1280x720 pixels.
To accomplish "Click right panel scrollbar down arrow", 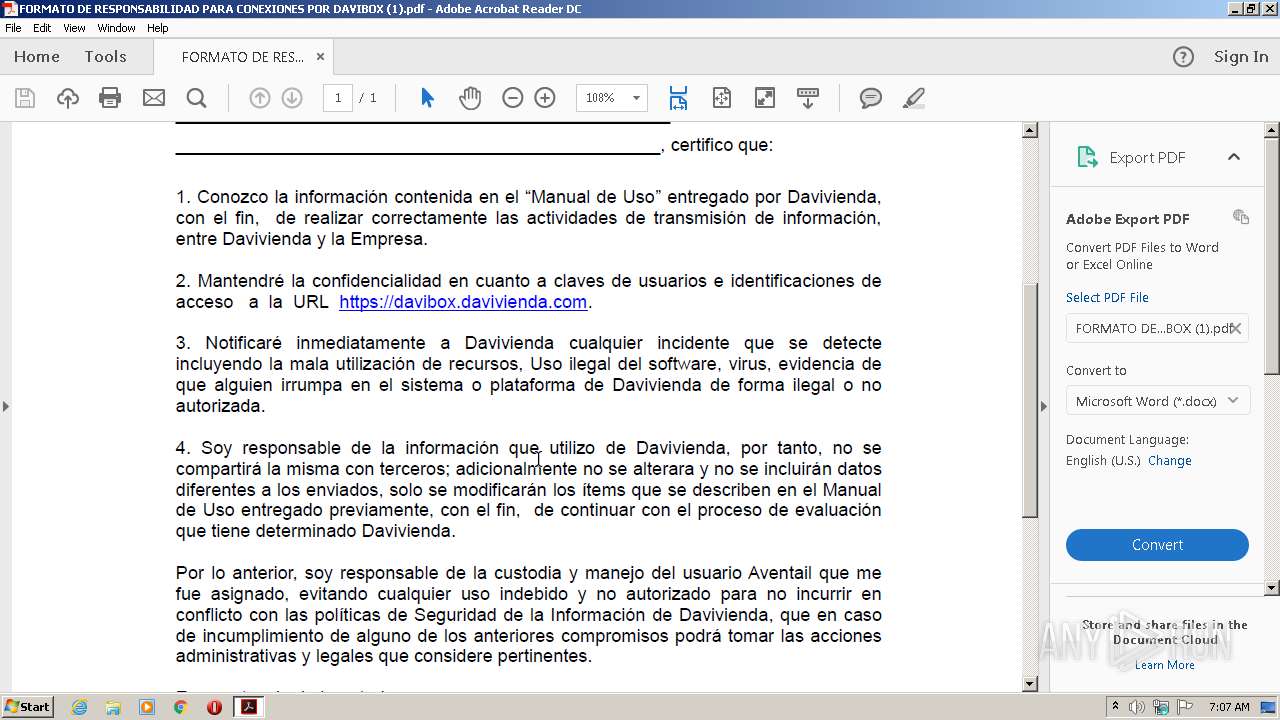I will [x=1272, y=588].
